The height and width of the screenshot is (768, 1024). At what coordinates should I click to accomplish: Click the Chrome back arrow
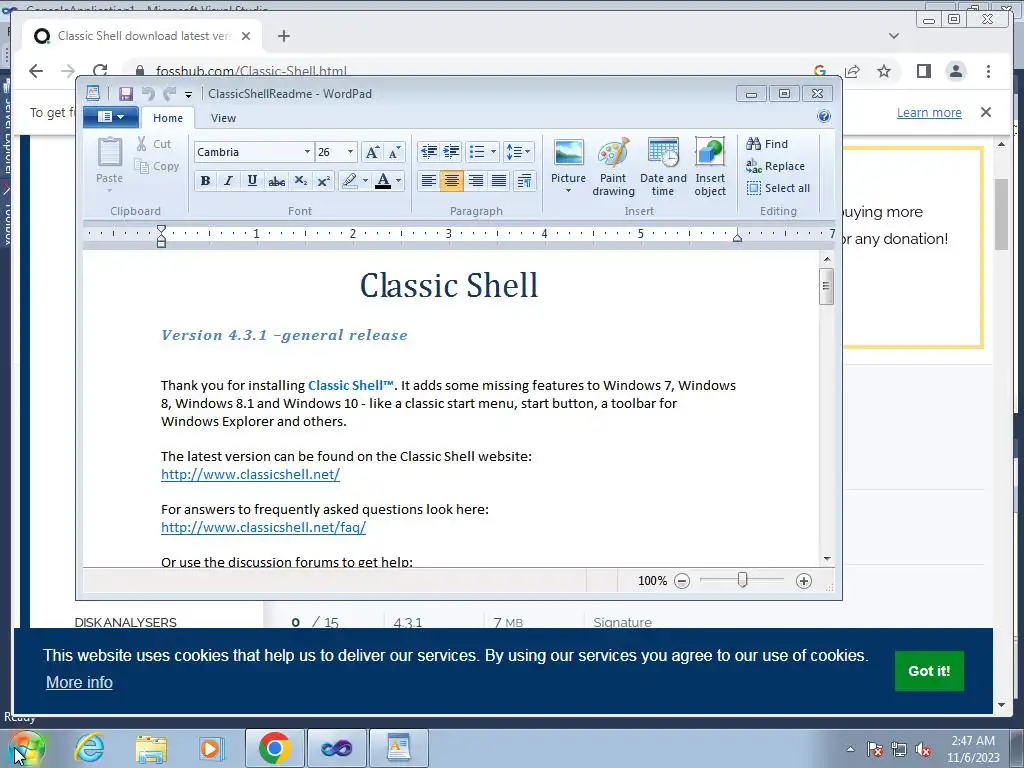tap(36, 71)
